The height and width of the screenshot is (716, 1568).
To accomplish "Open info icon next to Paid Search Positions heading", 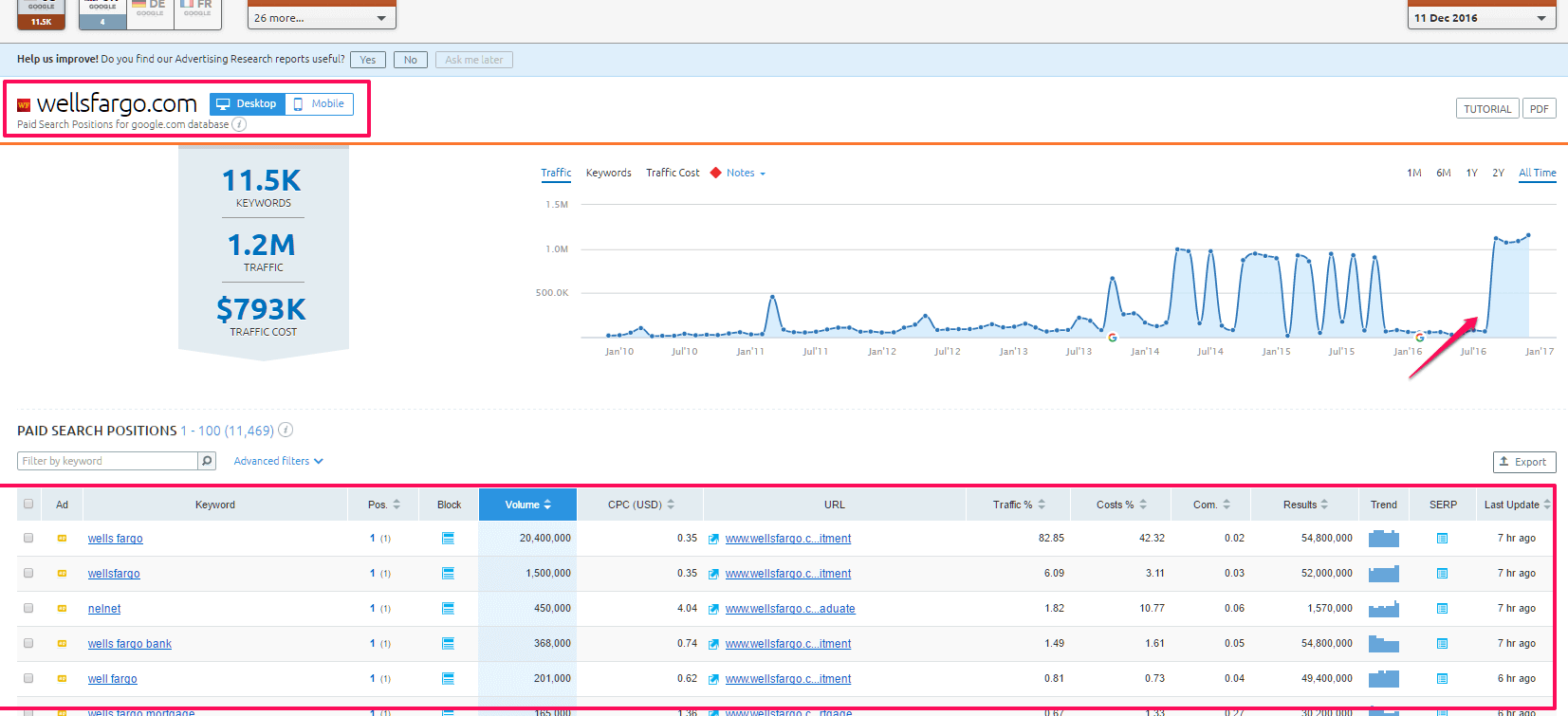I will pyautogui.click(x=286, y=430).
